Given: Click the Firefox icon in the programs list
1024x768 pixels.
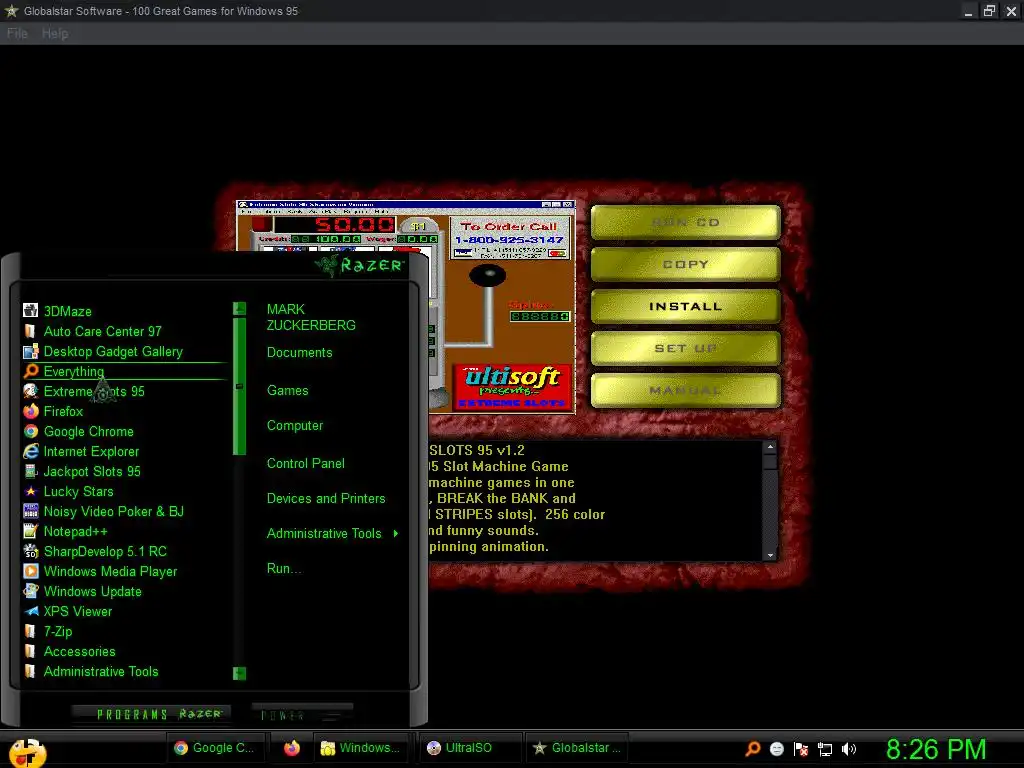Looking at the screenshot, I should [30, 411].
